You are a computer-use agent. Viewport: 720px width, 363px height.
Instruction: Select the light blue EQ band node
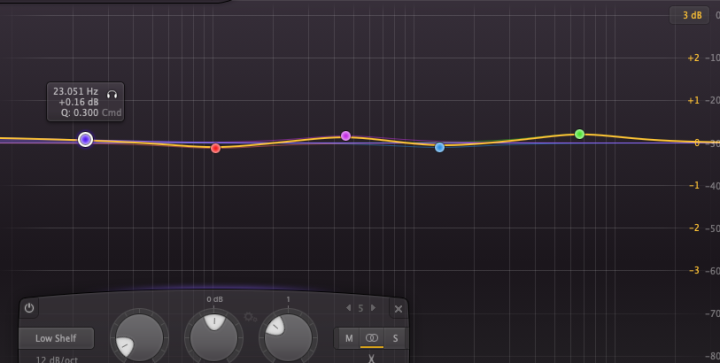click(439, 147)
